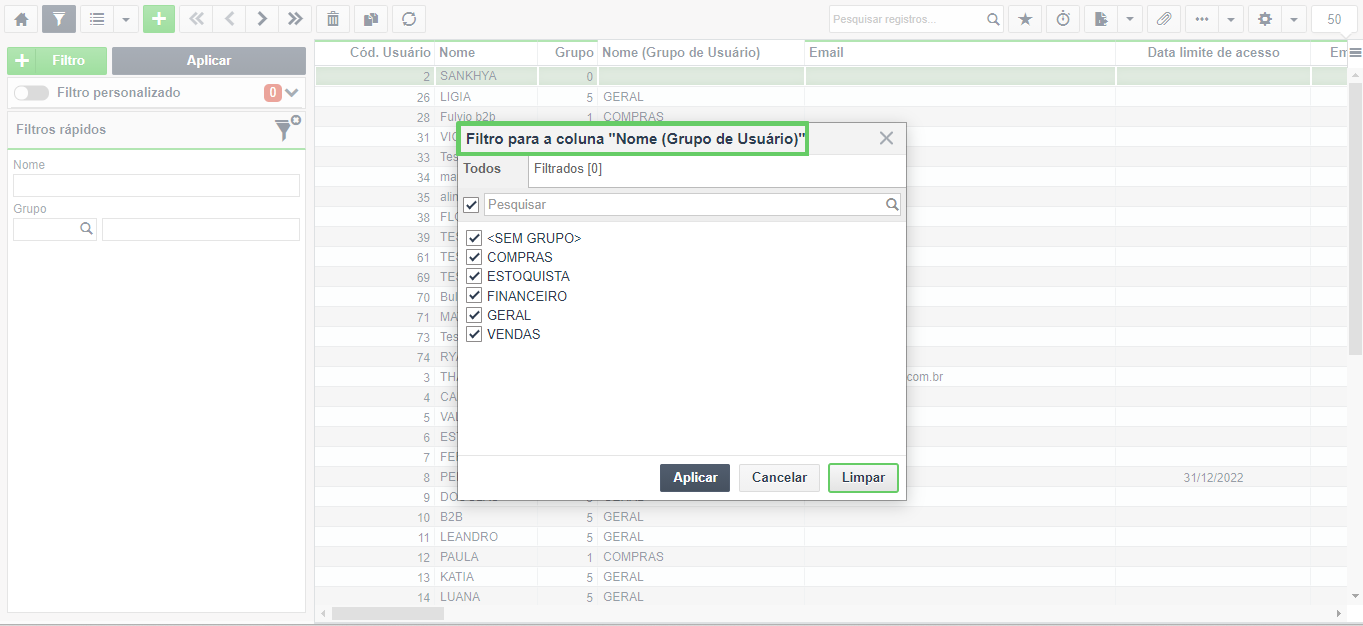
Task: Select the LEANDRO row name cell
Action: pyautogui.click(x=487, y=537)
